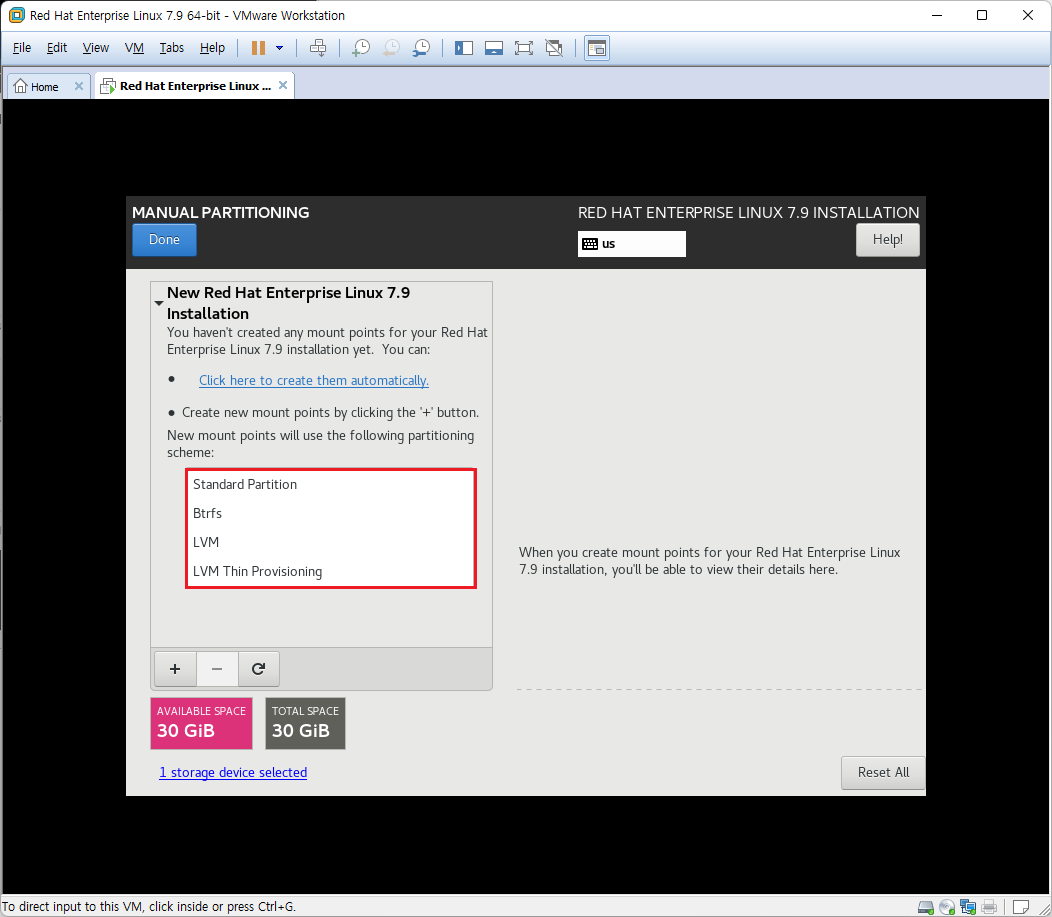Click the CD/DVD drive status icon
The height and width of the screenshot is (917, 1052).
[x=947, y=908]
